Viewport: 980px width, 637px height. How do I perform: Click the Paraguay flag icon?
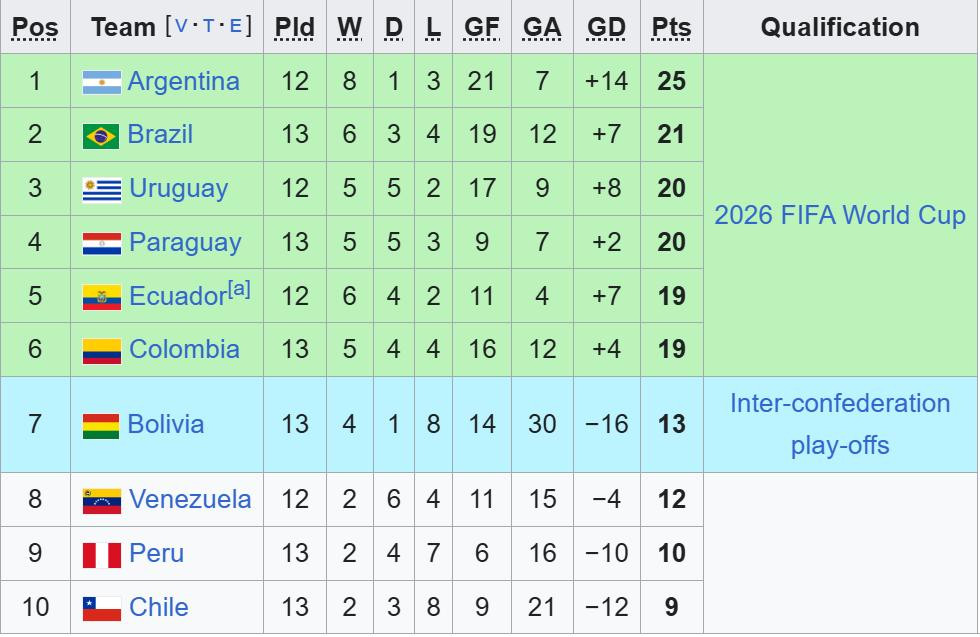tap(101, 243)
